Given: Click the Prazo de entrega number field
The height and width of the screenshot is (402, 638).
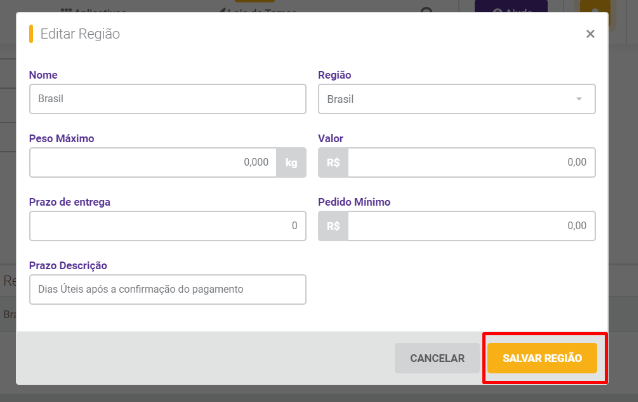Looking at the screenshot, I should click(x=168, y=226).
